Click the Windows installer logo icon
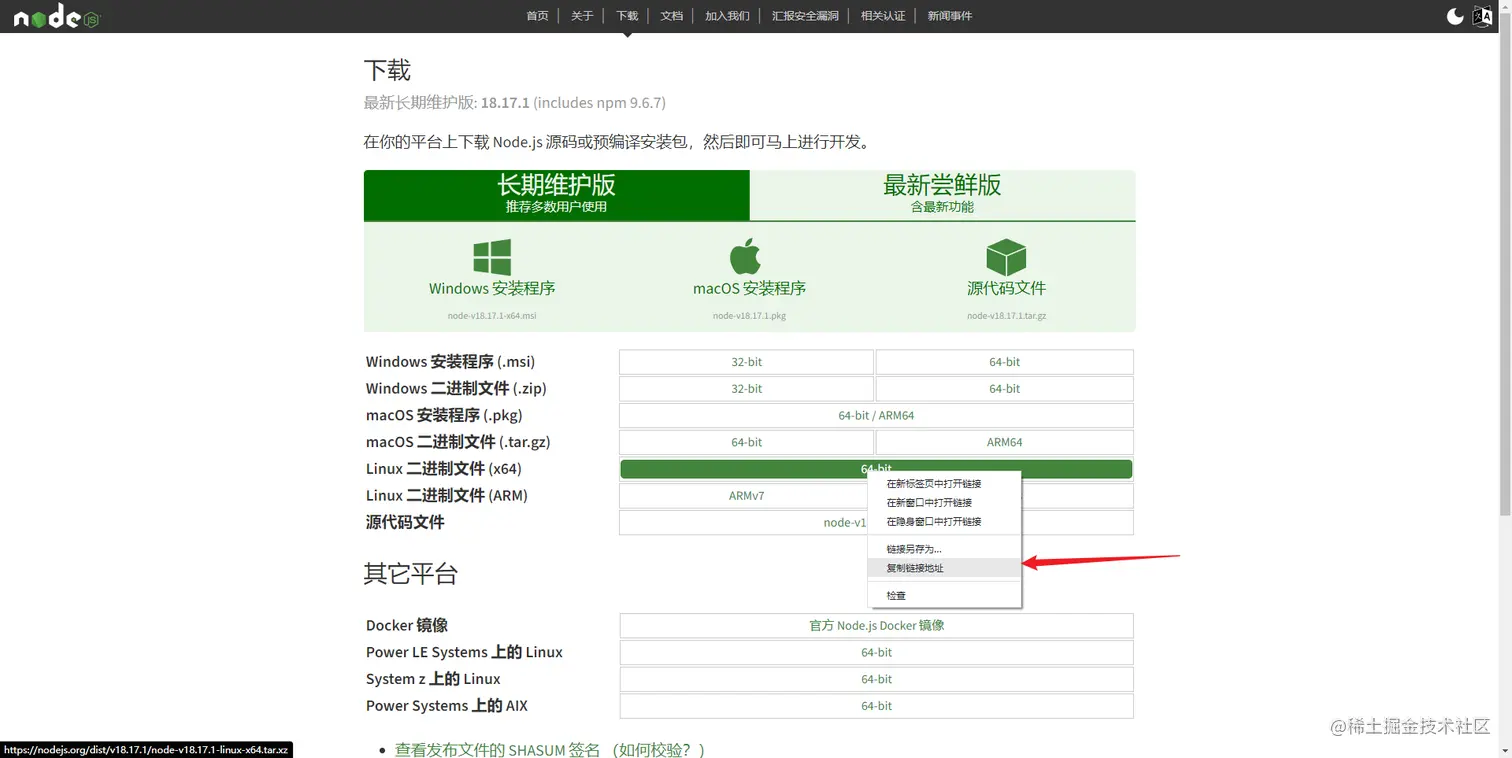 [x=492, y=257]
